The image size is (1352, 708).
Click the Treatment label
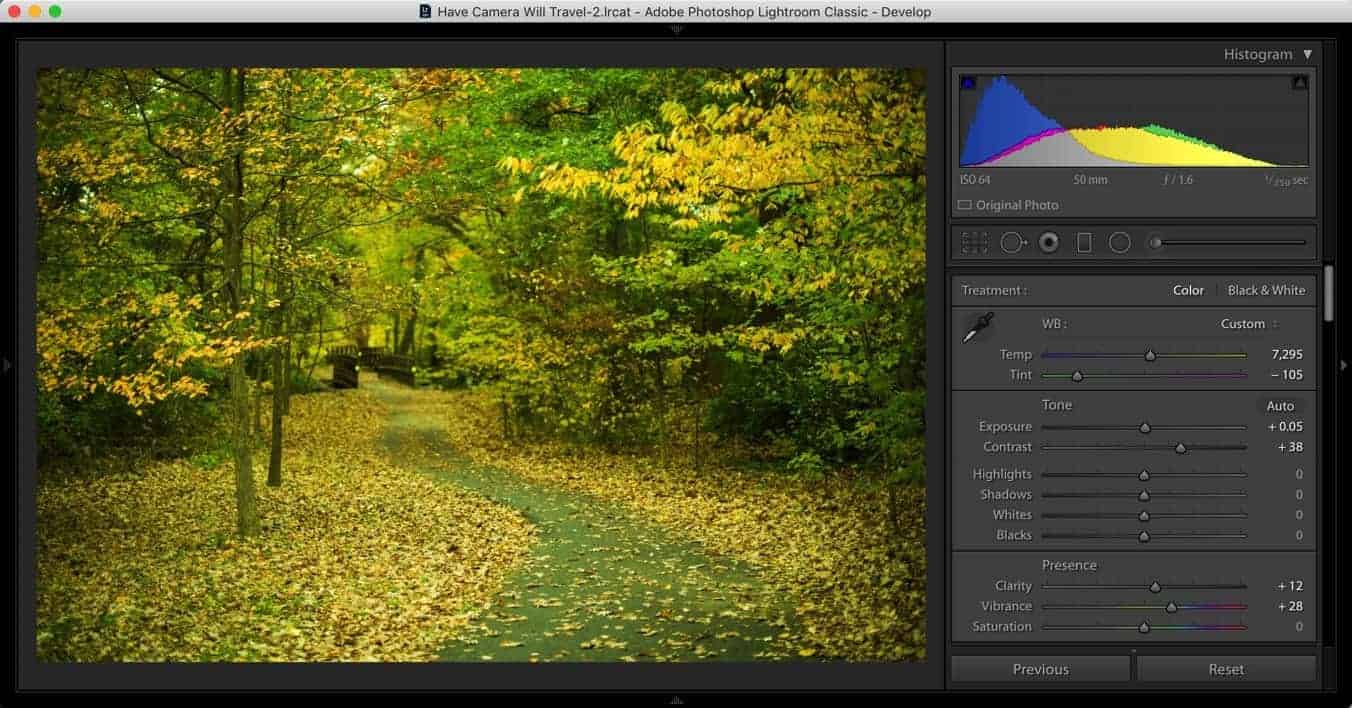994,291
